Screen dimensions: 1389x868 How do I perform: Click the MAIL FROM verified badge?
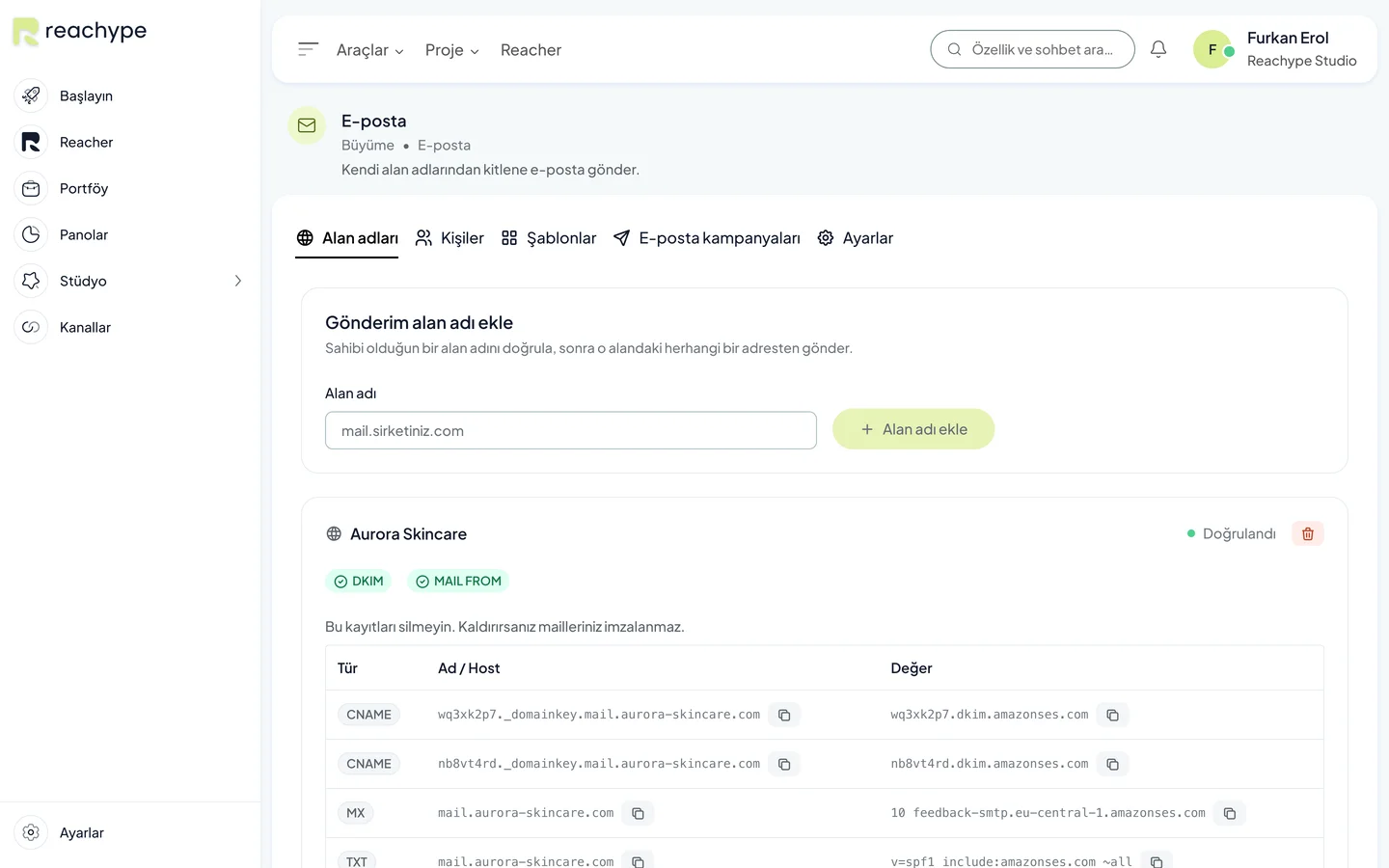click(458, 582)
